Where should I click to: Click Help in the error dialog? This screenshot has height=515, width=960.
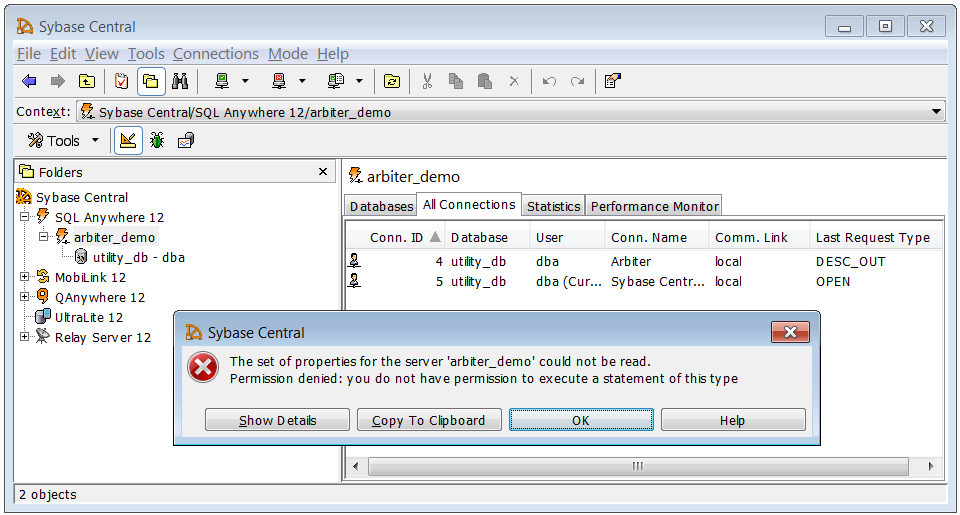pyautogui.click(x=733, y=420)
